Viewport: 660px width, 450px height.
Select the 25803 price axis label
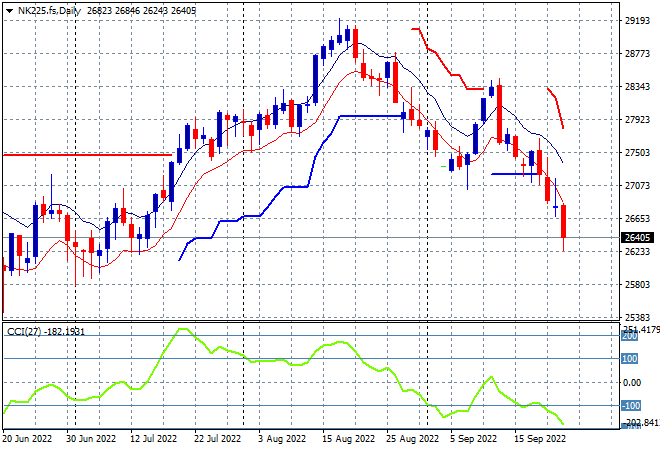(637, 285)
